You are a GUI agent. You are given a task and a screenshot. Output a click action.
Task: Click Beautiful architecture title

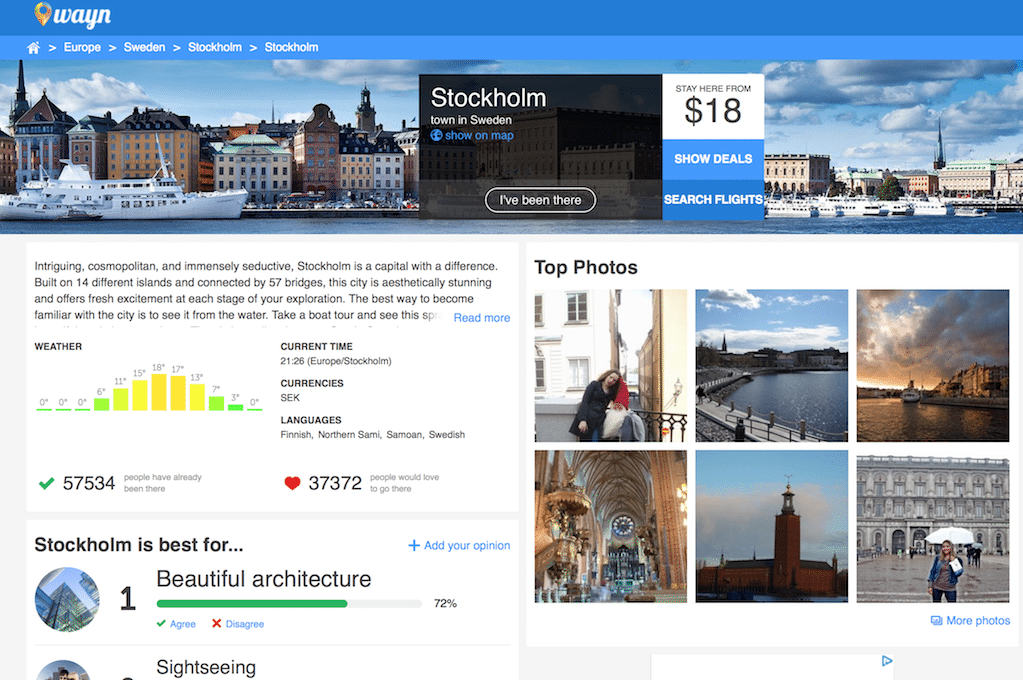tap(264, 579)
